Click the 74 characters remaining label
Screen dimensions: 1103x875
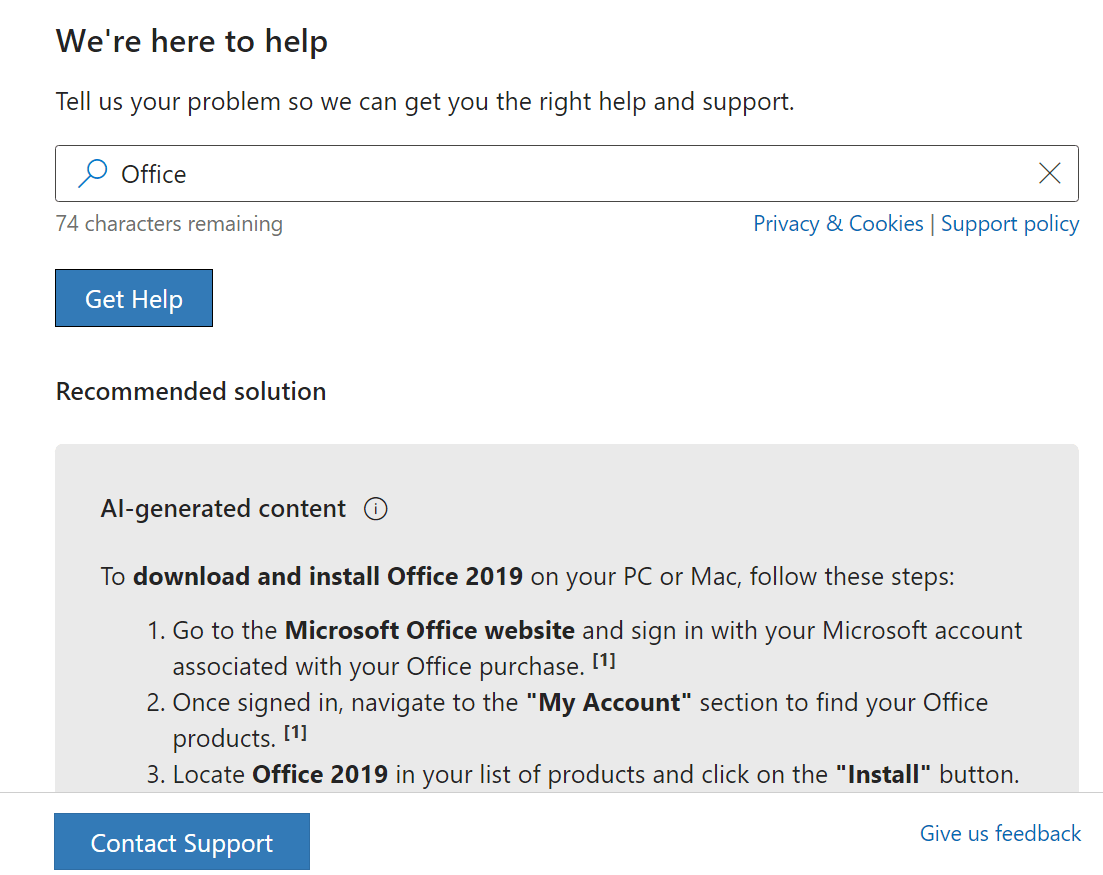[169, 223]
